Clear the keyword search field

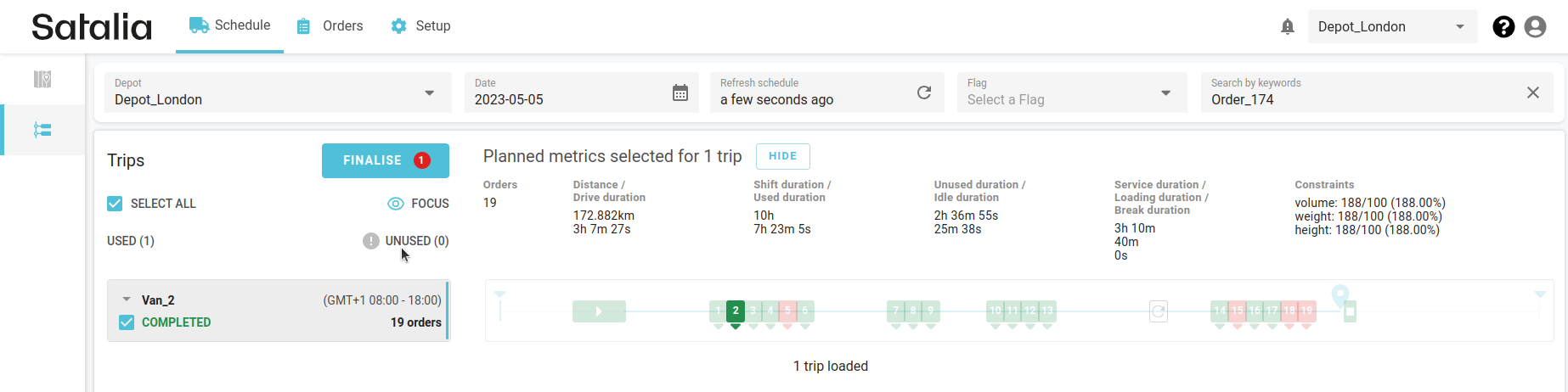[1533, 92]
